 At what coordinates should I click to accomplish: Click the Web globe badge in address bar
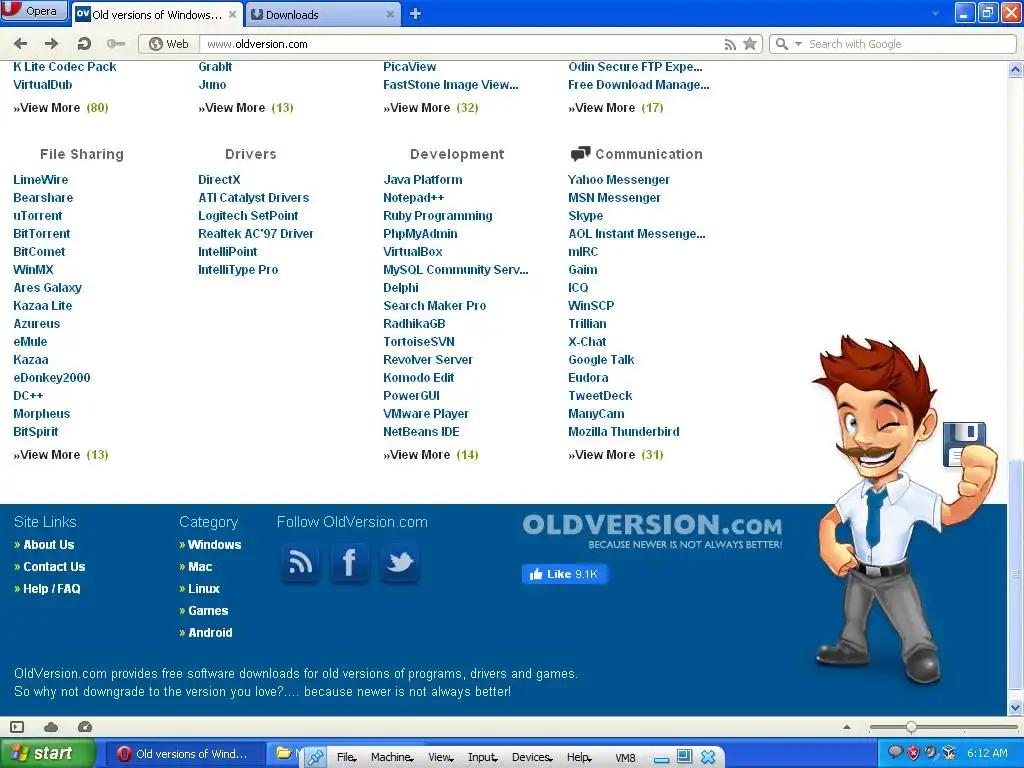tap(168, 44)
